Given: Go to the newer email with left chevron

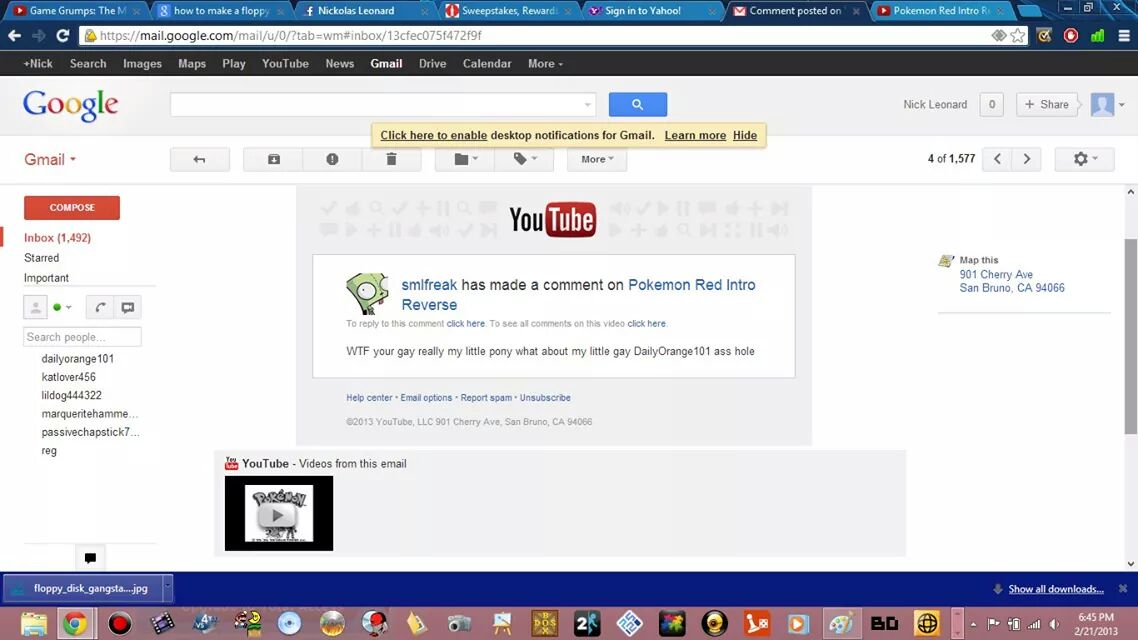Looking at the screenshot, I should 997,159.
